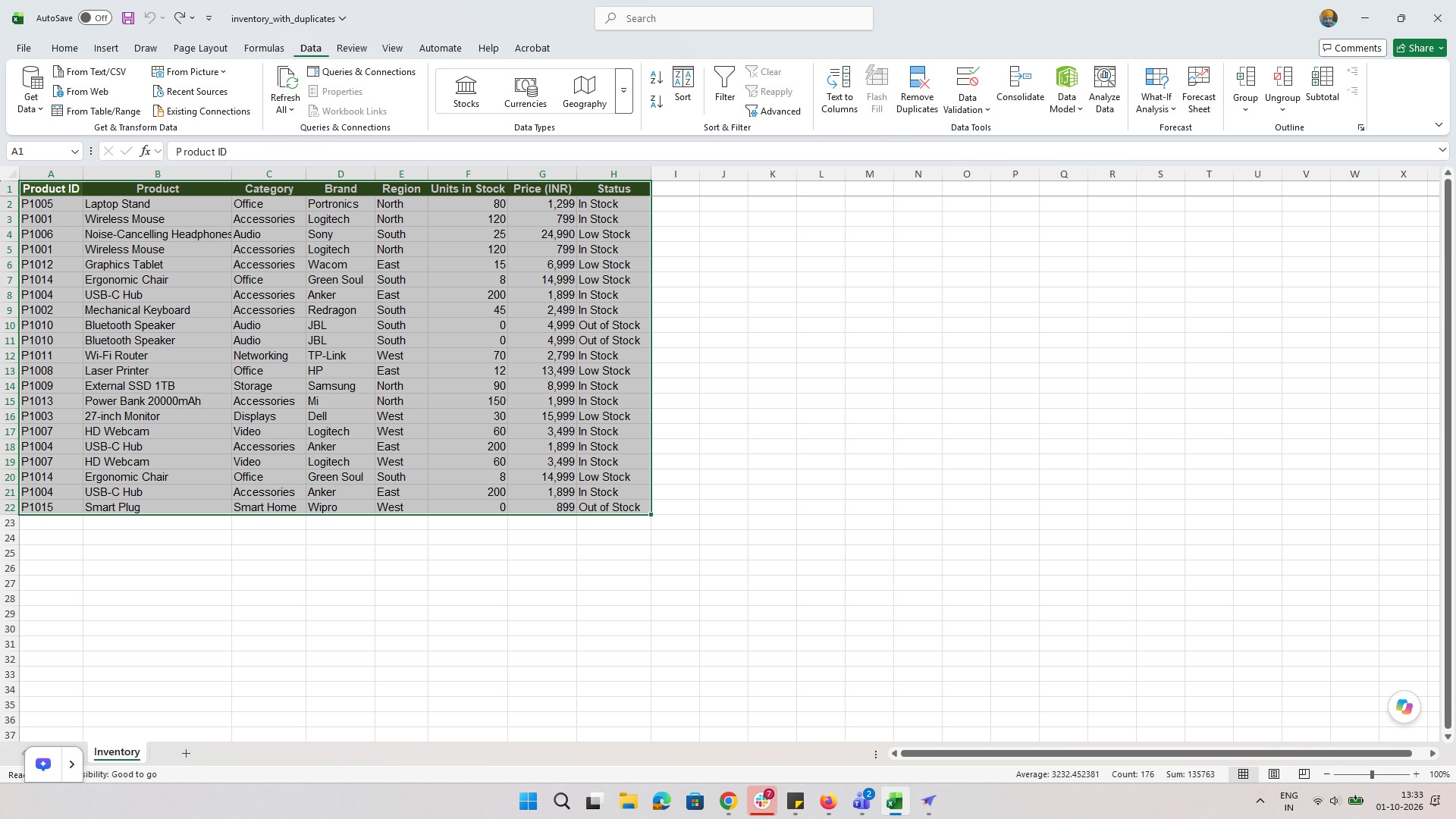The height and width of the screenshot is (819, 1456).
Task: Select the Stocks data type
Action: tap(466, 92)
